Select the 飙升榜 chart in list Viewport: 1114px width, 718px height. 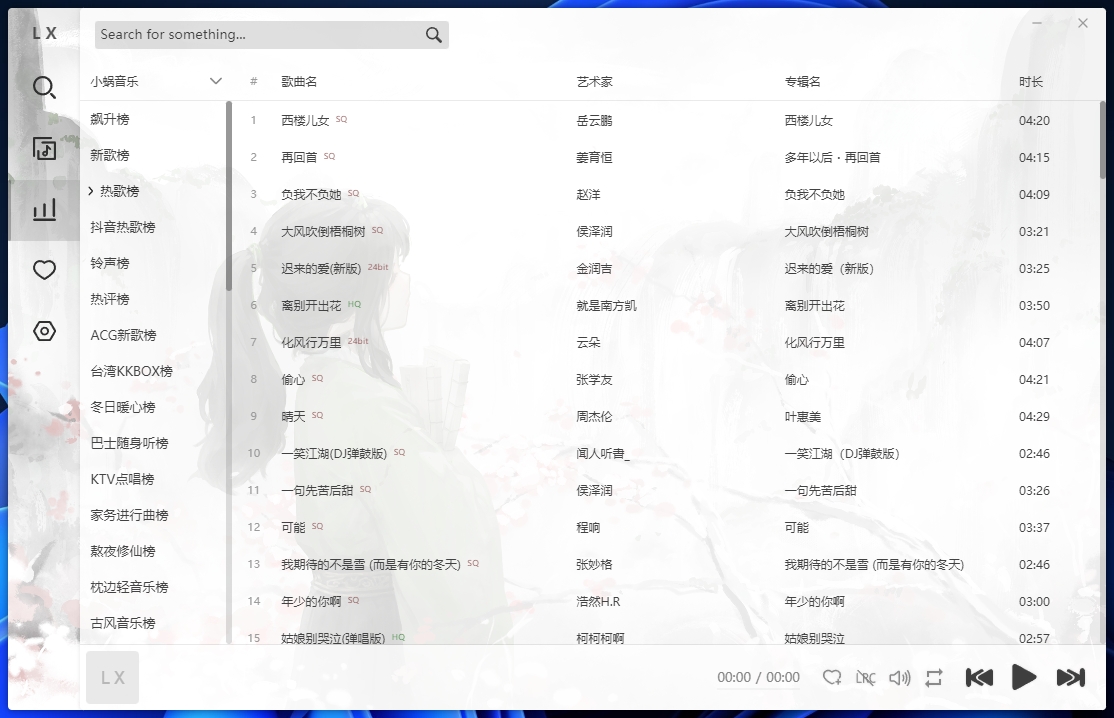click(x=110, y=119)
